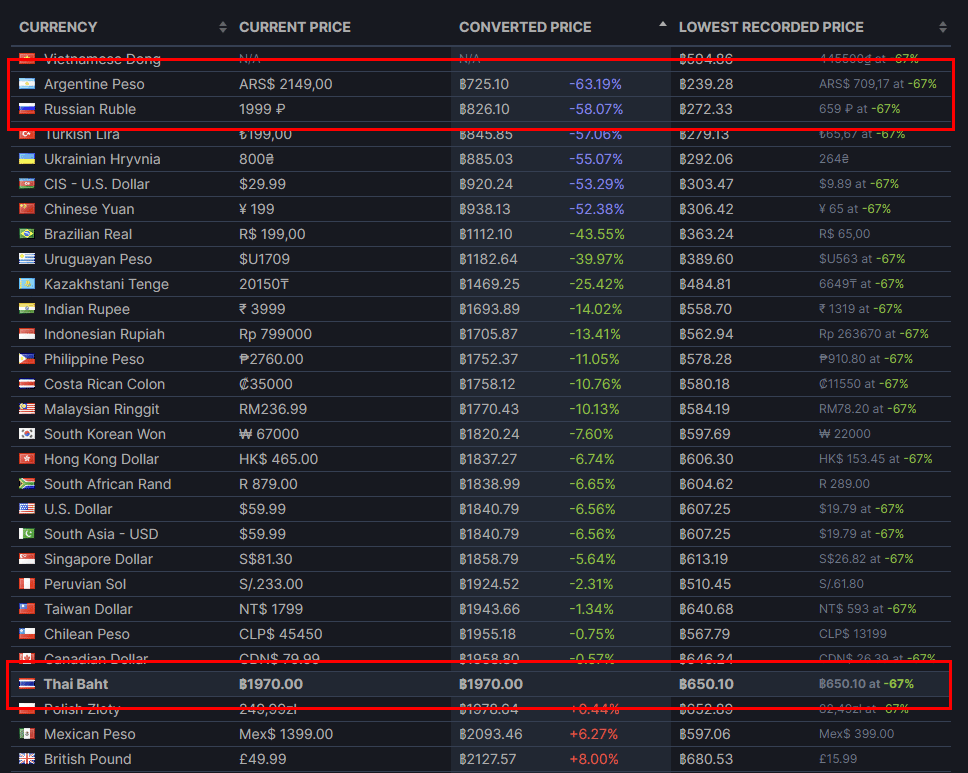Click the South Africa flag icon

coord(27,483)
